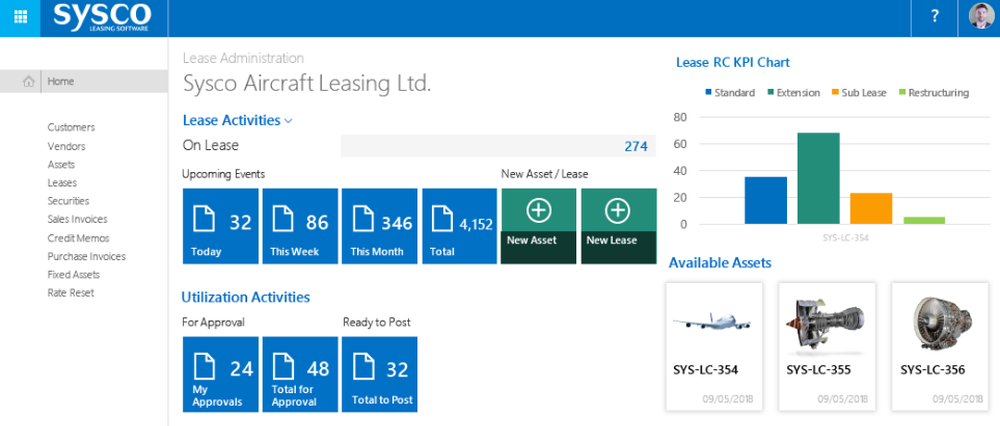Open Credit Memos from the sidebar
1000x426 pixels.
click(78, 238)
